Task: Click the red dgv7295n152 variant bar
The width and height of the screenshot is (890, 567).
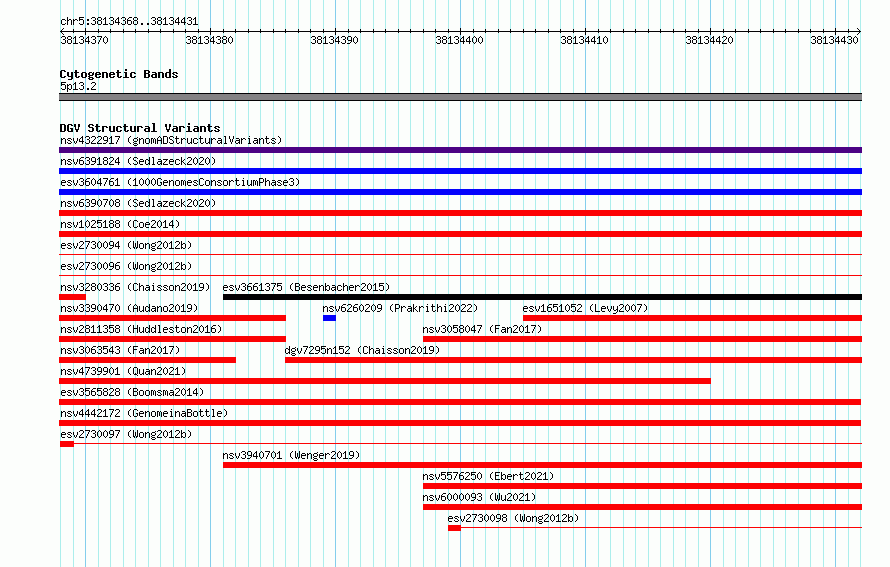Action: 573,360
